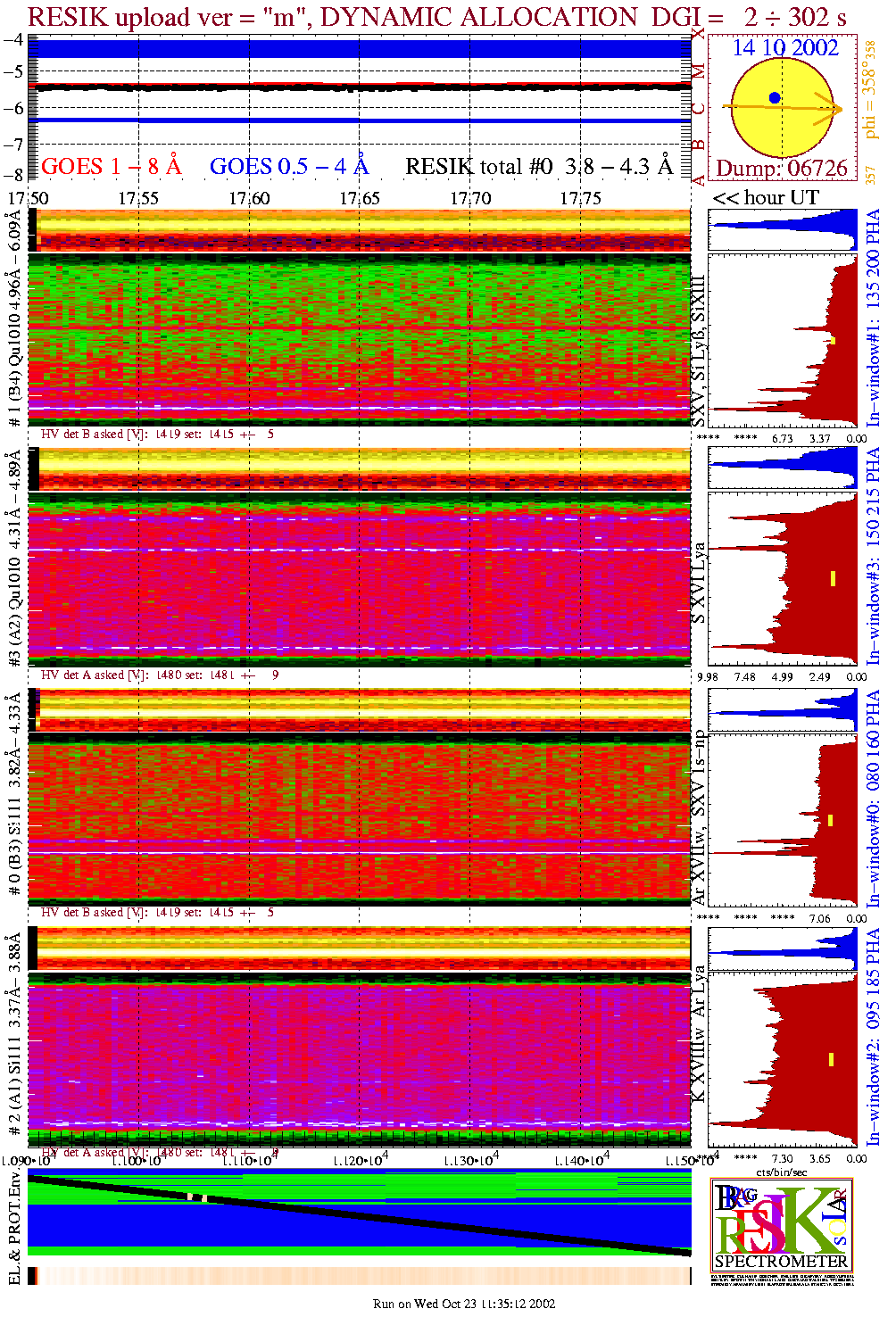Select the blue GOES 0.5 – 4 Å legend label
Viewport: 896px width, 1317px height.
[x=288, y=167]
